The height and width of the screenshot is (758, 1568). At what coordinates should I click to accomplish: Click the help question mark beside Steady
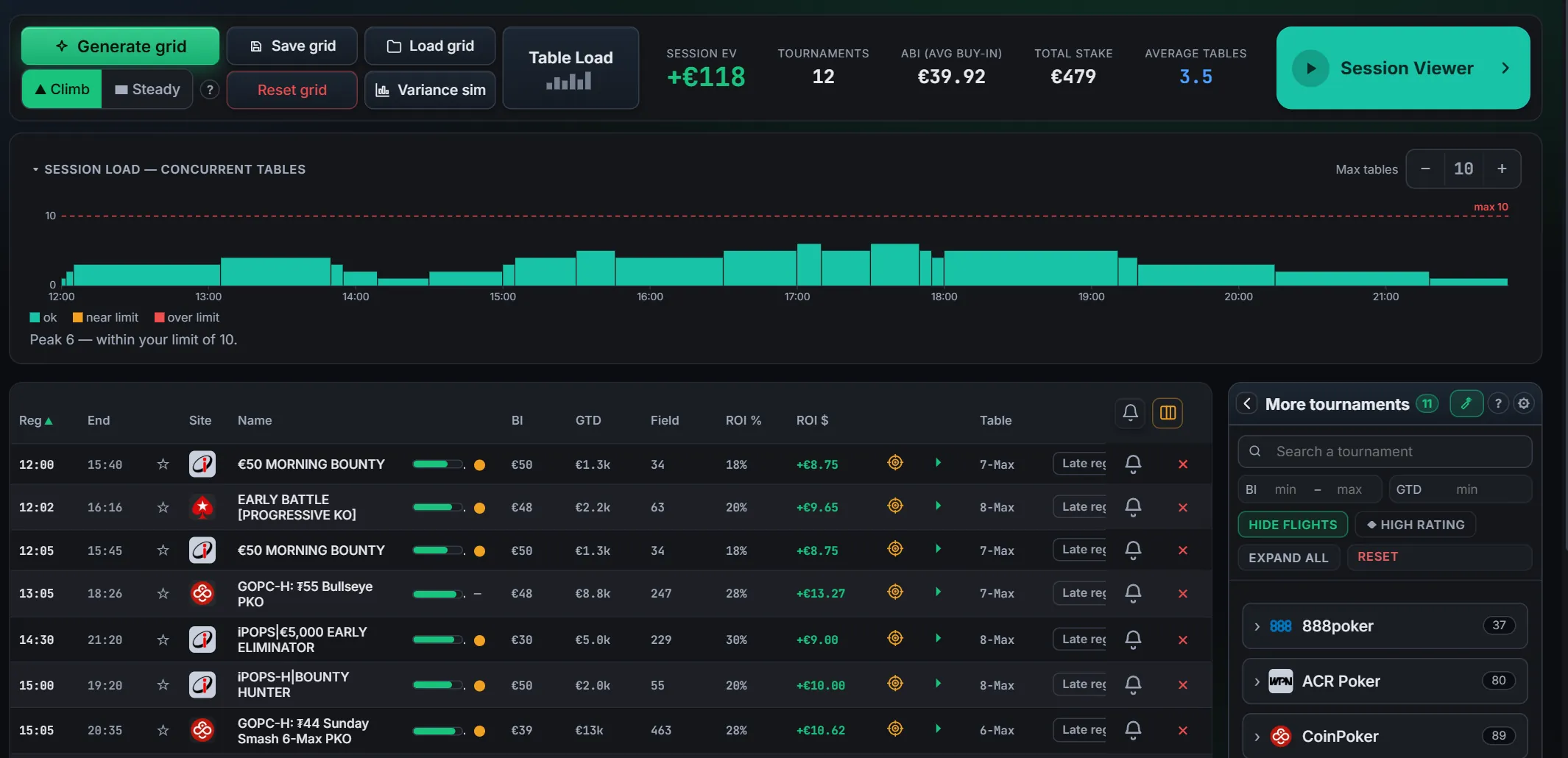tap(210, 90)
